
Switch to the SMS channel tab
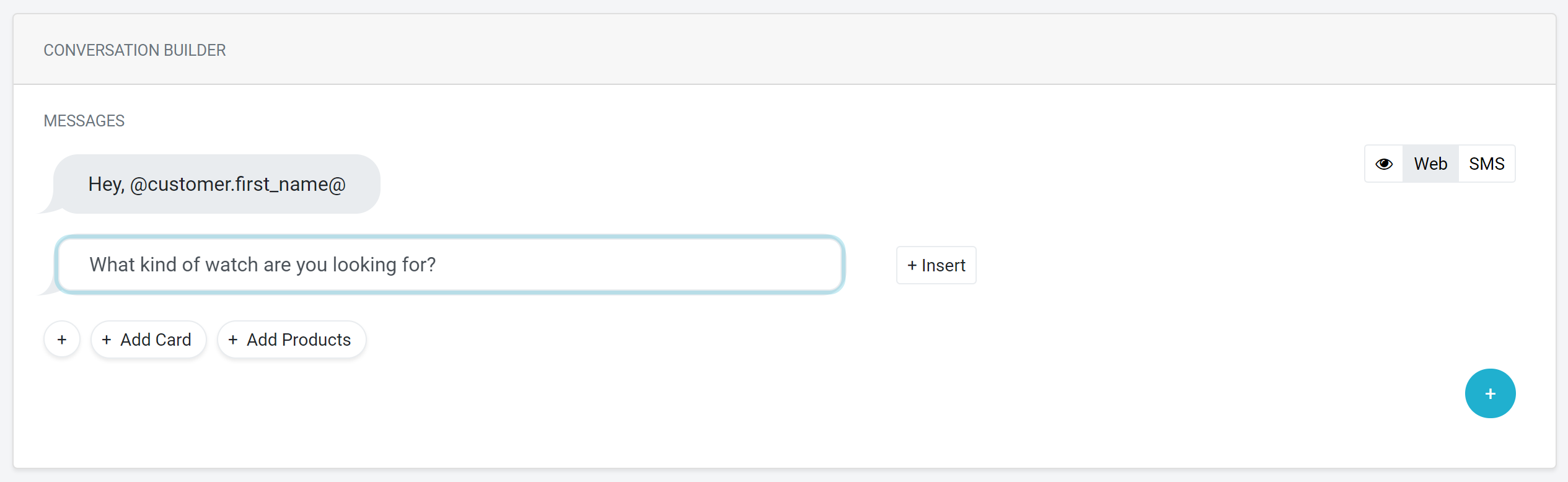click(1487, 164)
